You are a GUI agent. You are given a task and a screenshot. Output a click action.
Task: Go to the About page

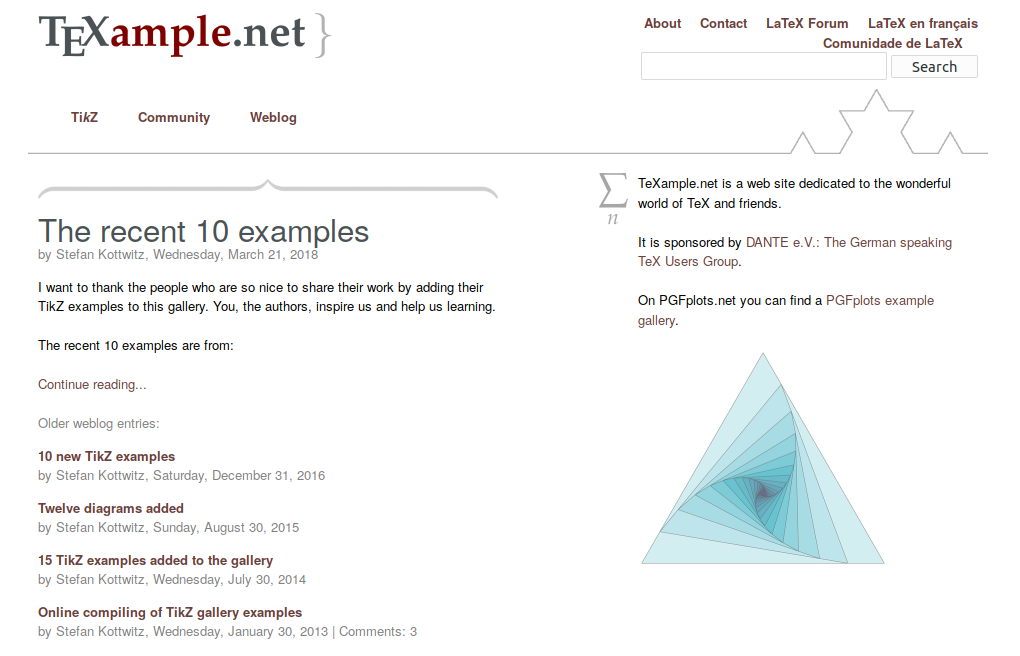click(x=662, y=23)
